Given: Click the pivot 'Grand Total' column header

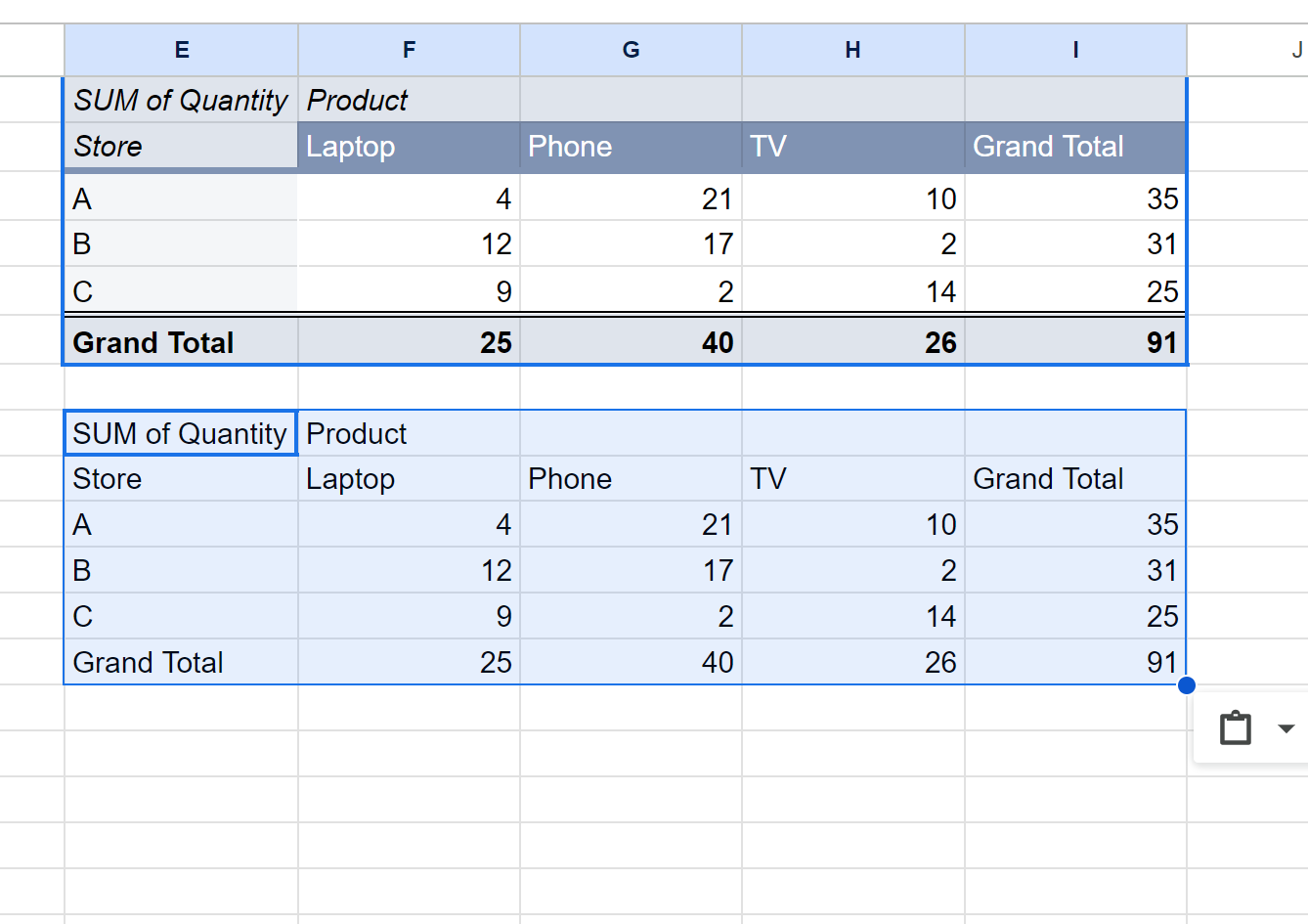Looking at the screenshot, I should point(1075,147).
